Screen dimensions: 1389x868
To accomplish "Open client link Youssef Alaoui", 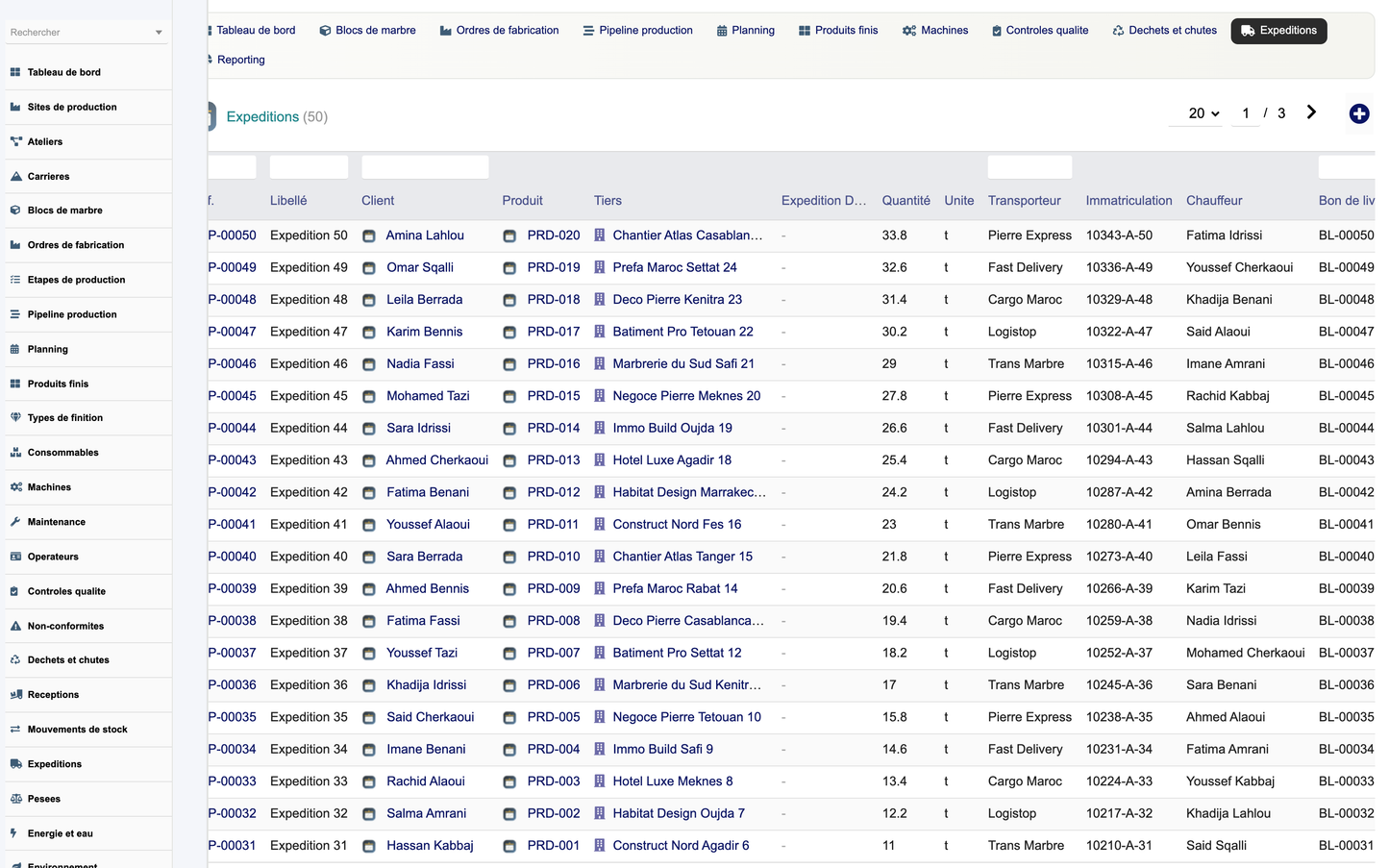I will pos(428,524).
